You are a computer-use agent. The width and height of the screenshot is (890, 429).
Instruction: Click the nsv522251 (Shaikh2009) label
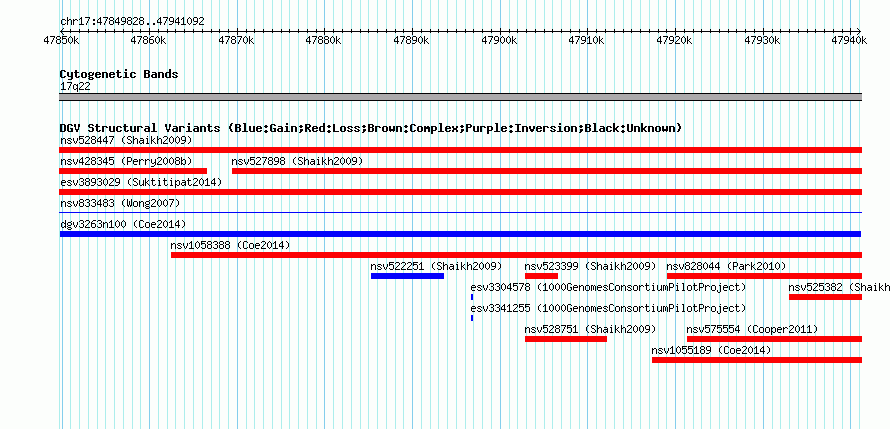436,266
